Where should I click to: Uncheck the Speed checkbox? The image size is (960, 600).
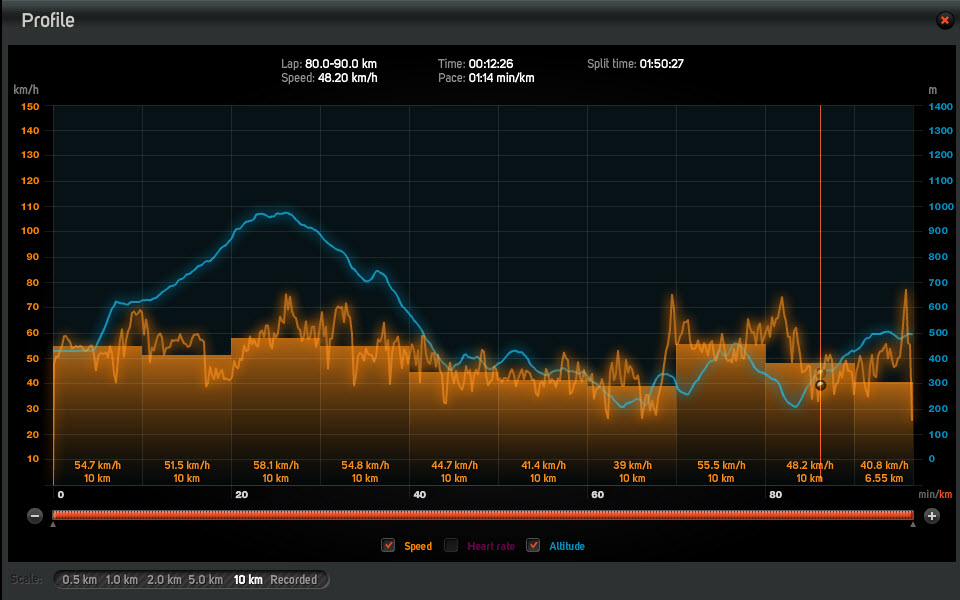tap(388, 545)
